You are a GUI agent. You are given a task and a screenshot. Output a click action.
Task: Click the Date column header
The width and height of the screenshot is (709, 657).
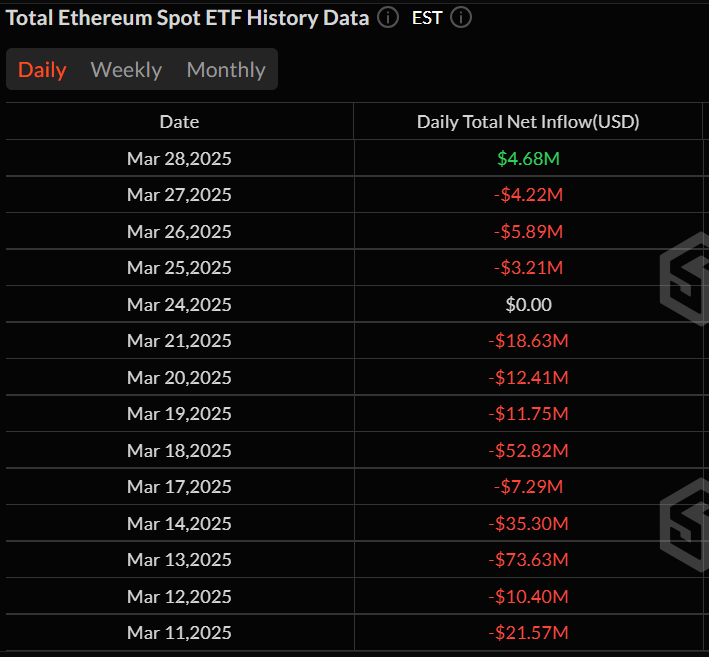(x=179, y=122)
